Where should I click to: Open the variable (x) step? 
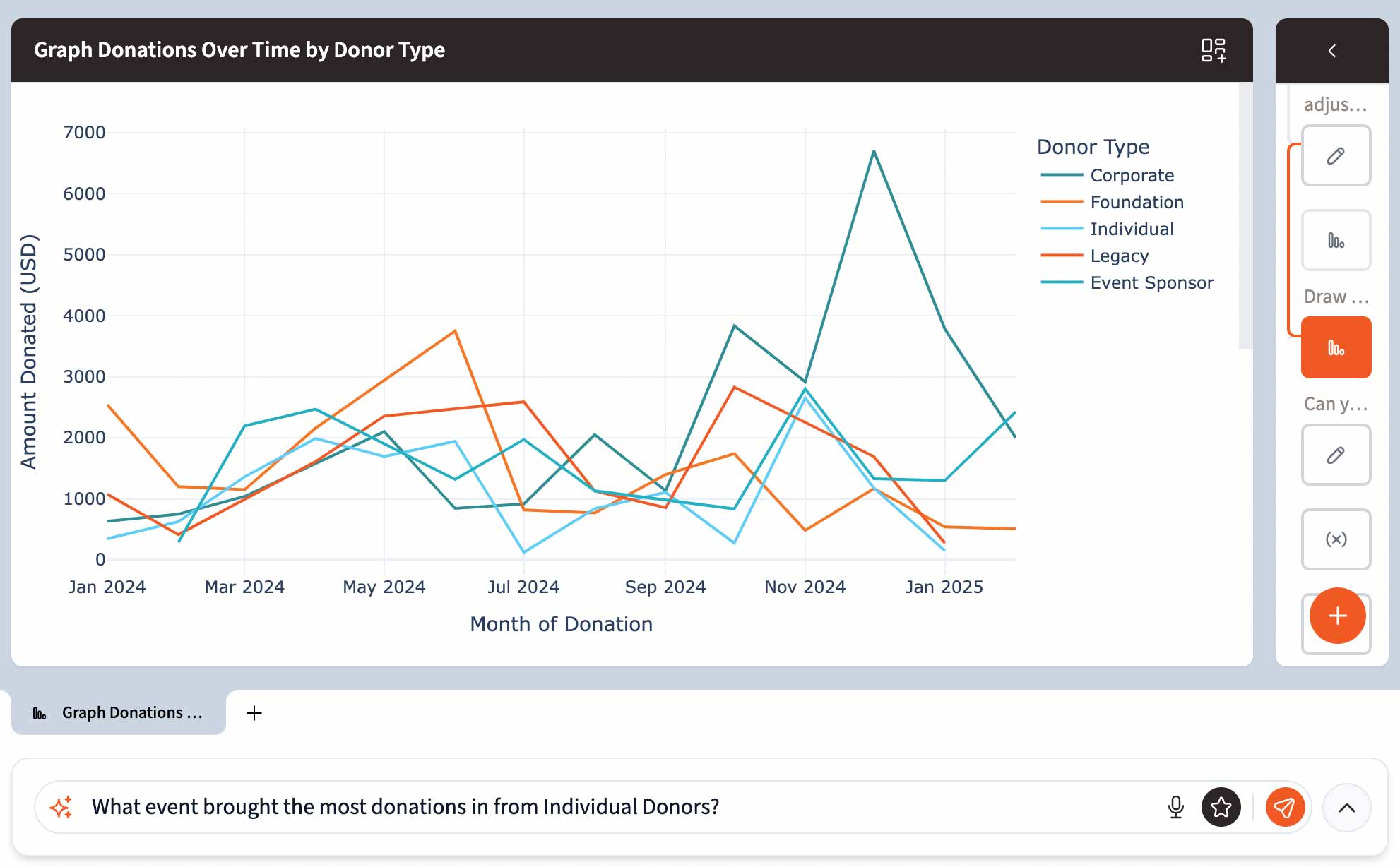coord(1335,539)
